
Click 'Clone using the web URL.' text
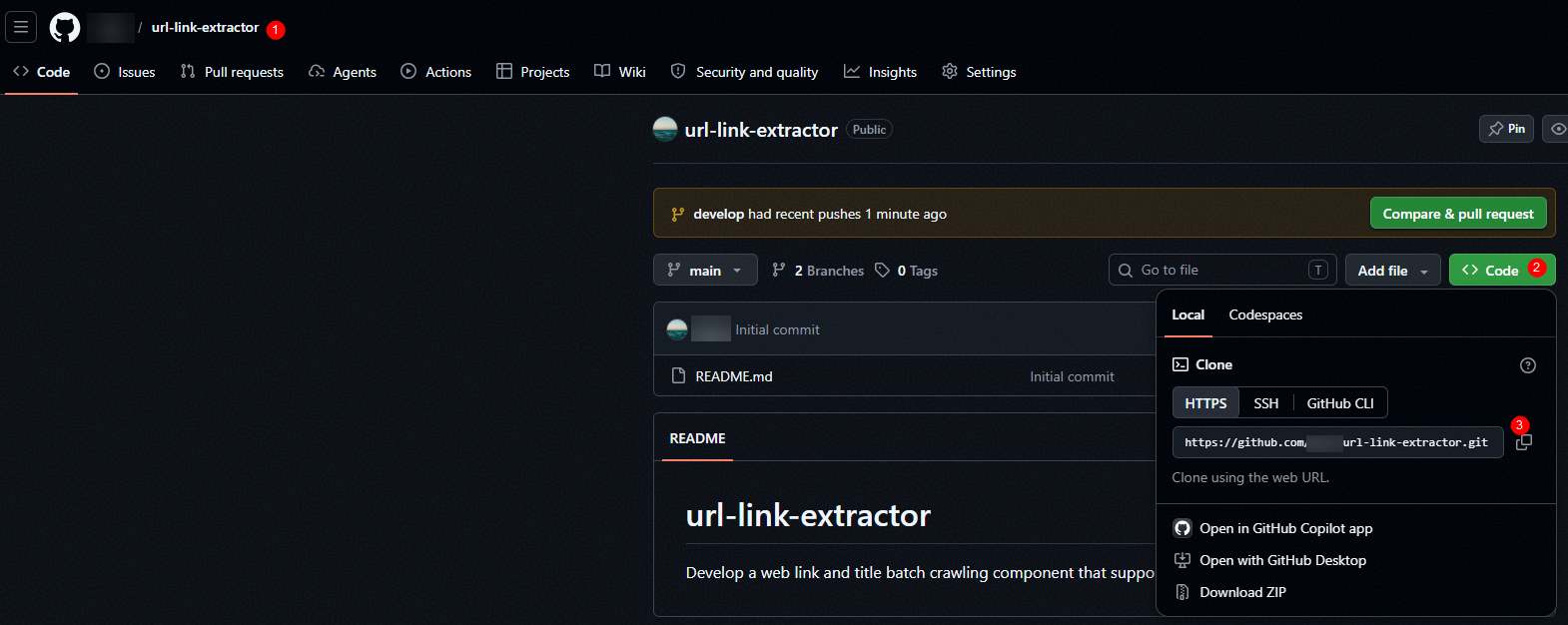1250,477
